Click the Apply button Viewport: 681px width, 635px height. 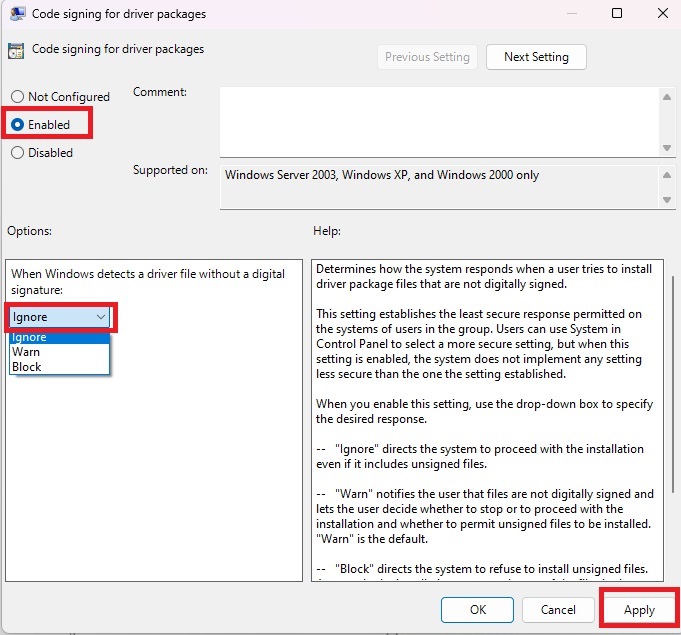click(x=639, y=610)
